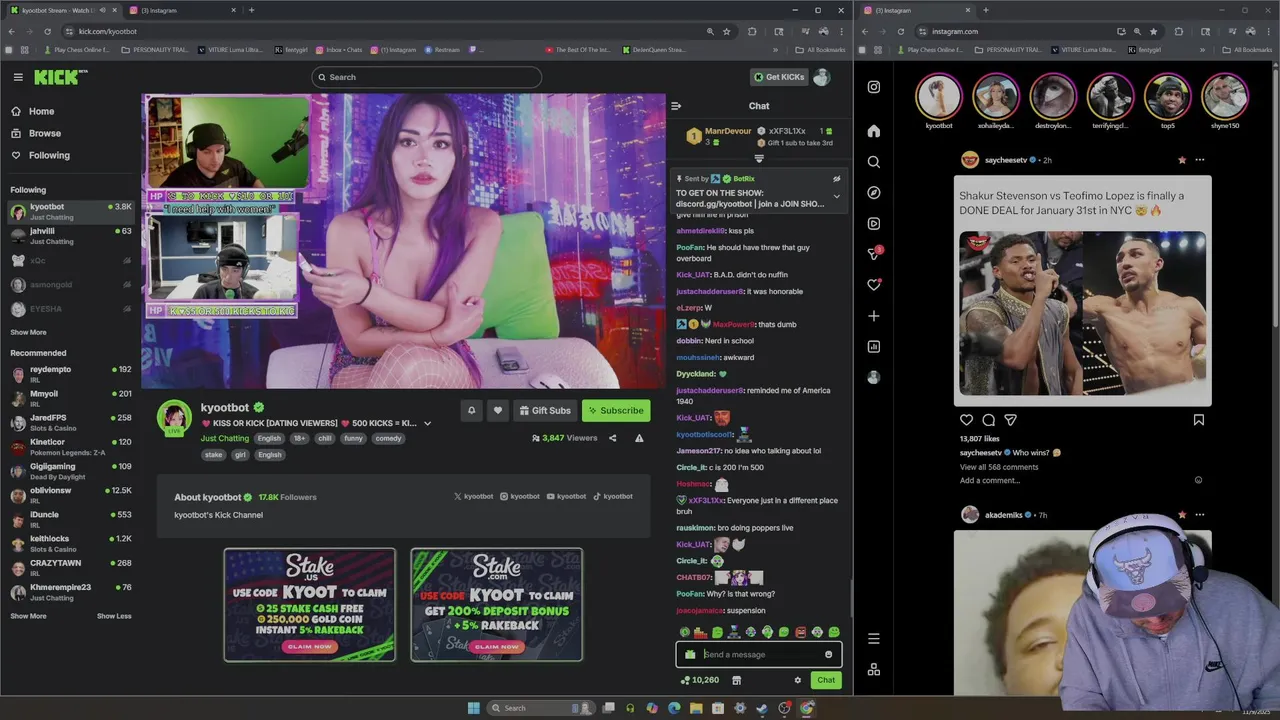The height and width of the screenshot is (720, 1280).
Task: Open Instagram Create plus icon
Action: click(874, 316)
